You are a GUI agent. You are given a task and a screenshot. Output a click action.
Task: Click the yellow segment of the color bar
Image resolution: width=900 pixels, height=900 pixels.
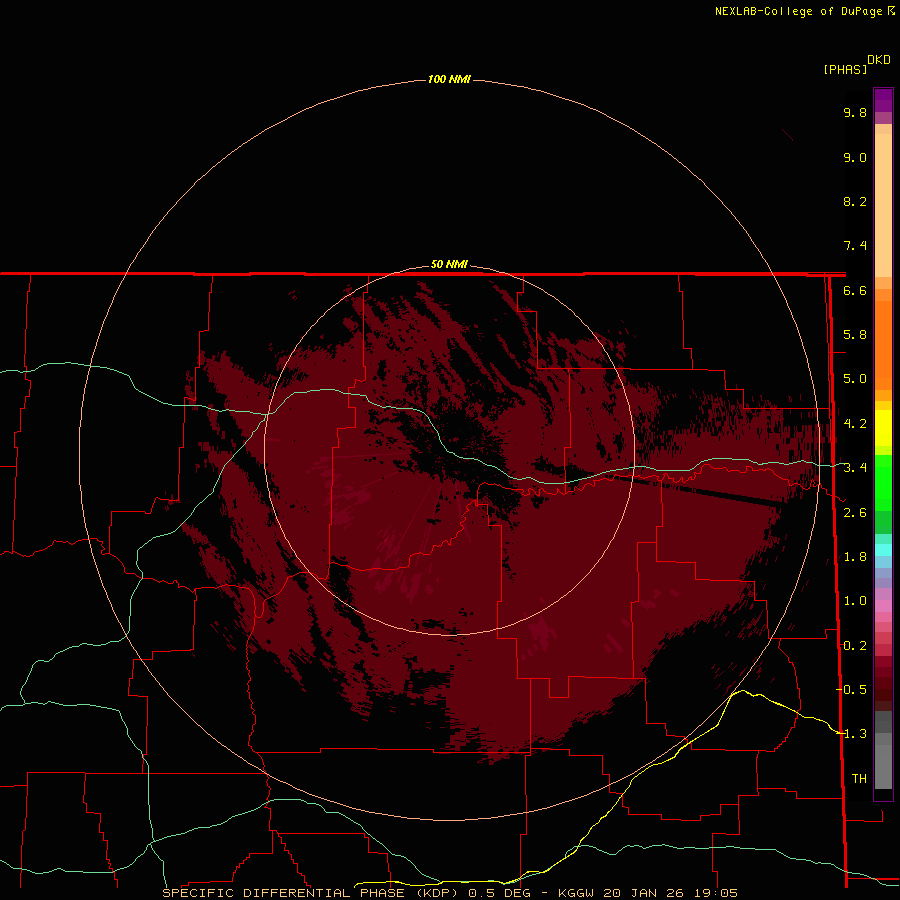(x=883, y=428)
